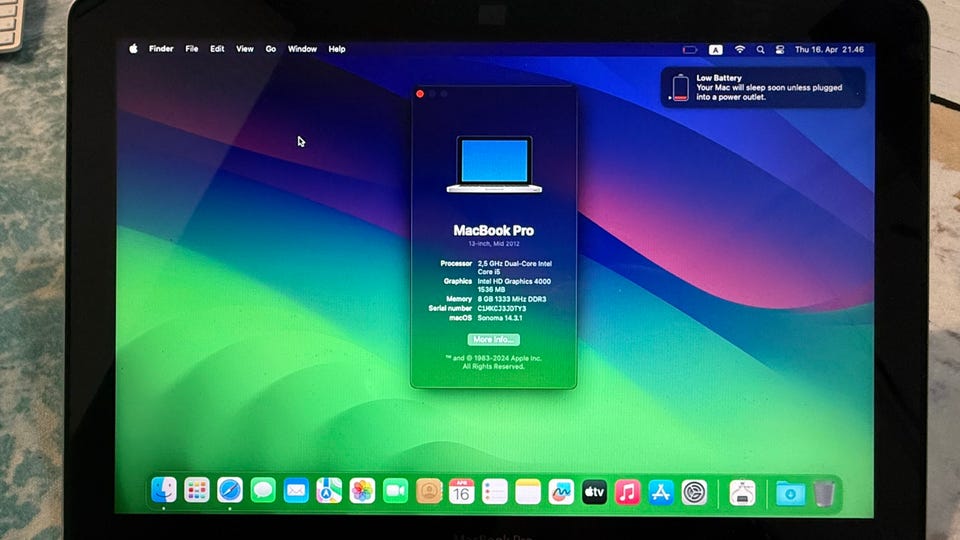Open the Go menu
This screenshot has width=960, height=540.
271,49
